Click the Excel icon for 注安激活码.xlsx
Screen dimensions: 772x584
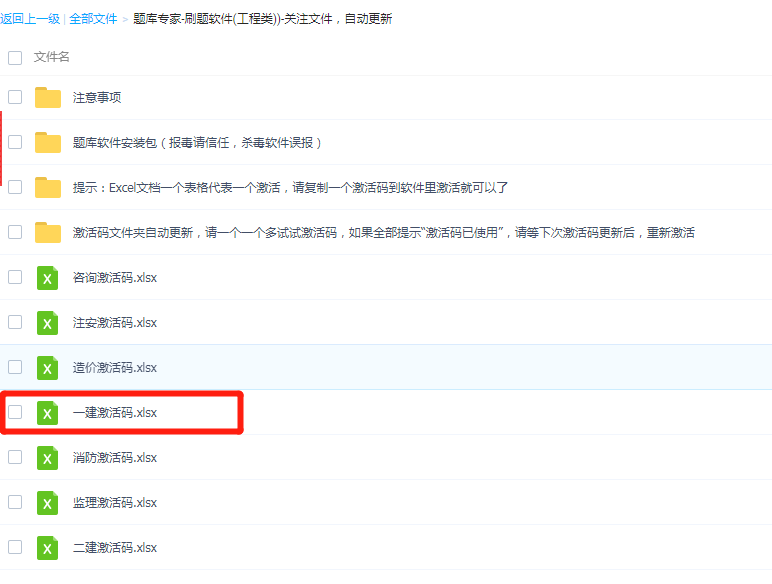click(48, 322)
